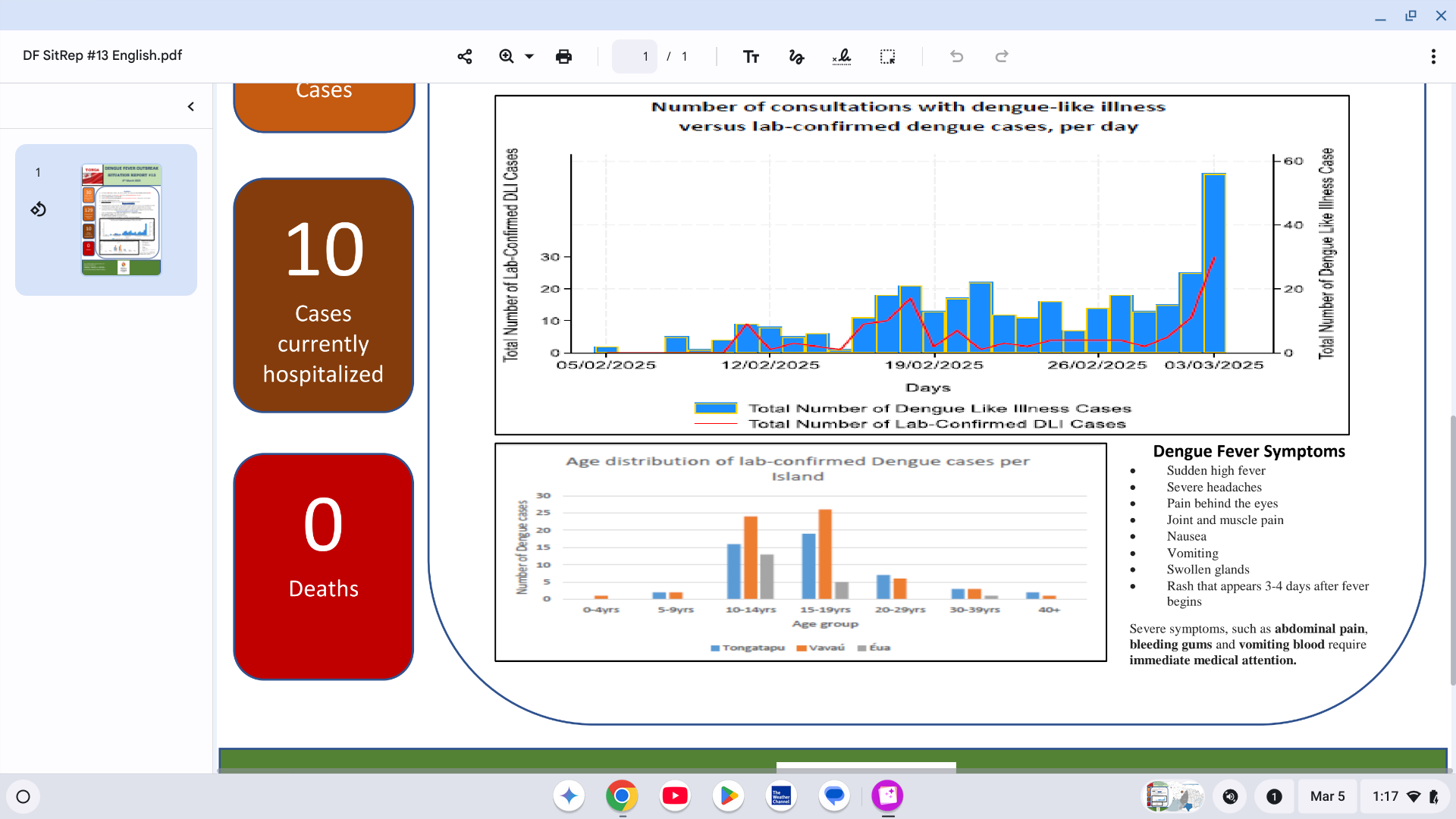This screenshot has height=819, width=1456.
Task: Select the freehand draw tool
Action: point(796,57)
